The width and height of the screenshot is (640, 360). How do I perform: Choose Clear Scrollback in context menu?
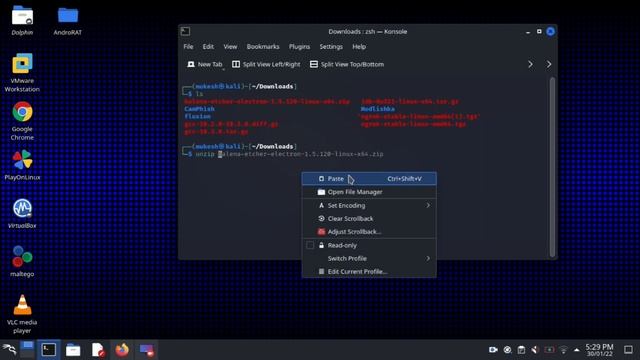click(369, 218)
